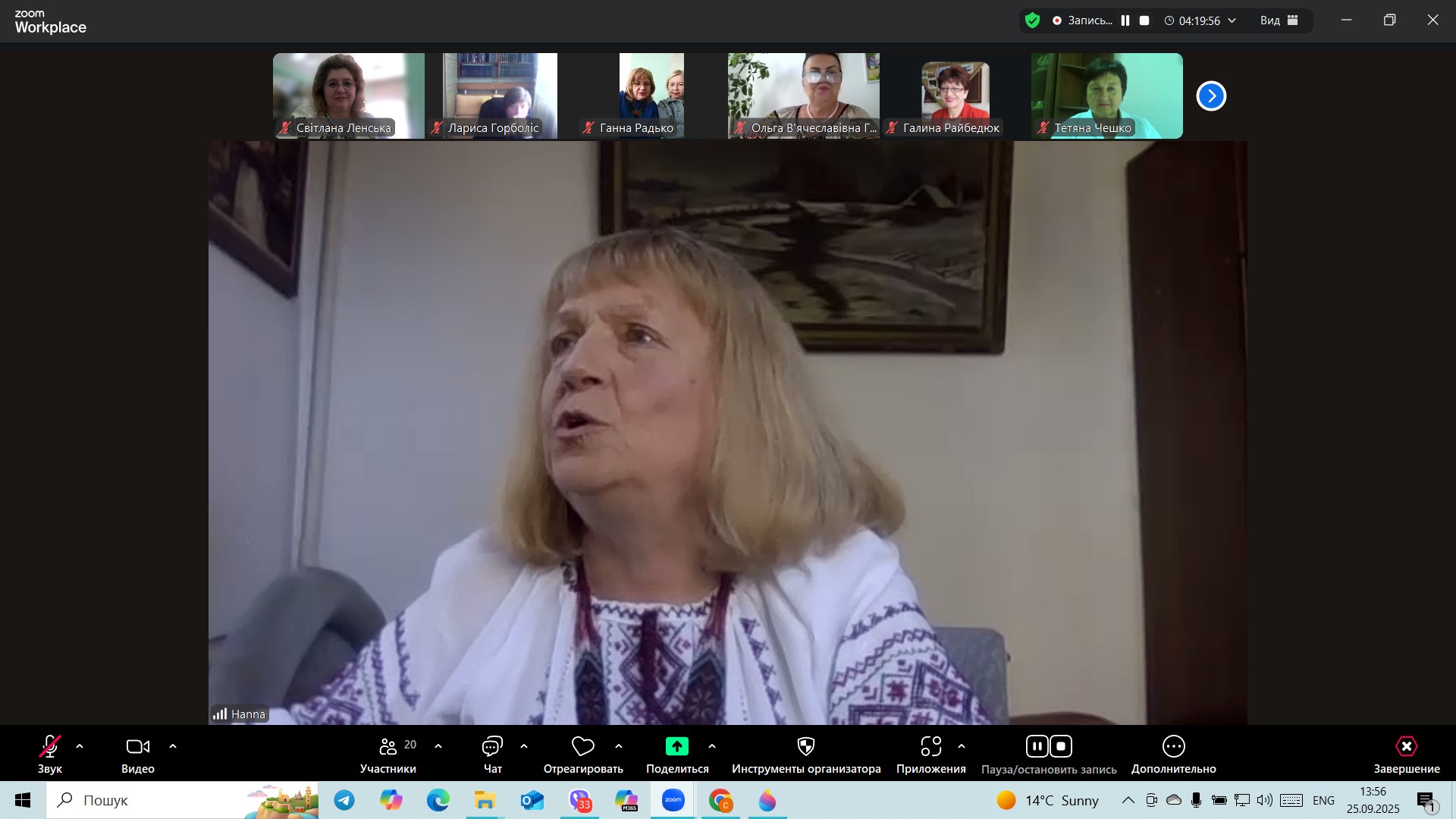Image resolution: width=1456 pixels, height=819 pixels.
Task: Toggle the Video camera button
Action: (x=137, y=747)
